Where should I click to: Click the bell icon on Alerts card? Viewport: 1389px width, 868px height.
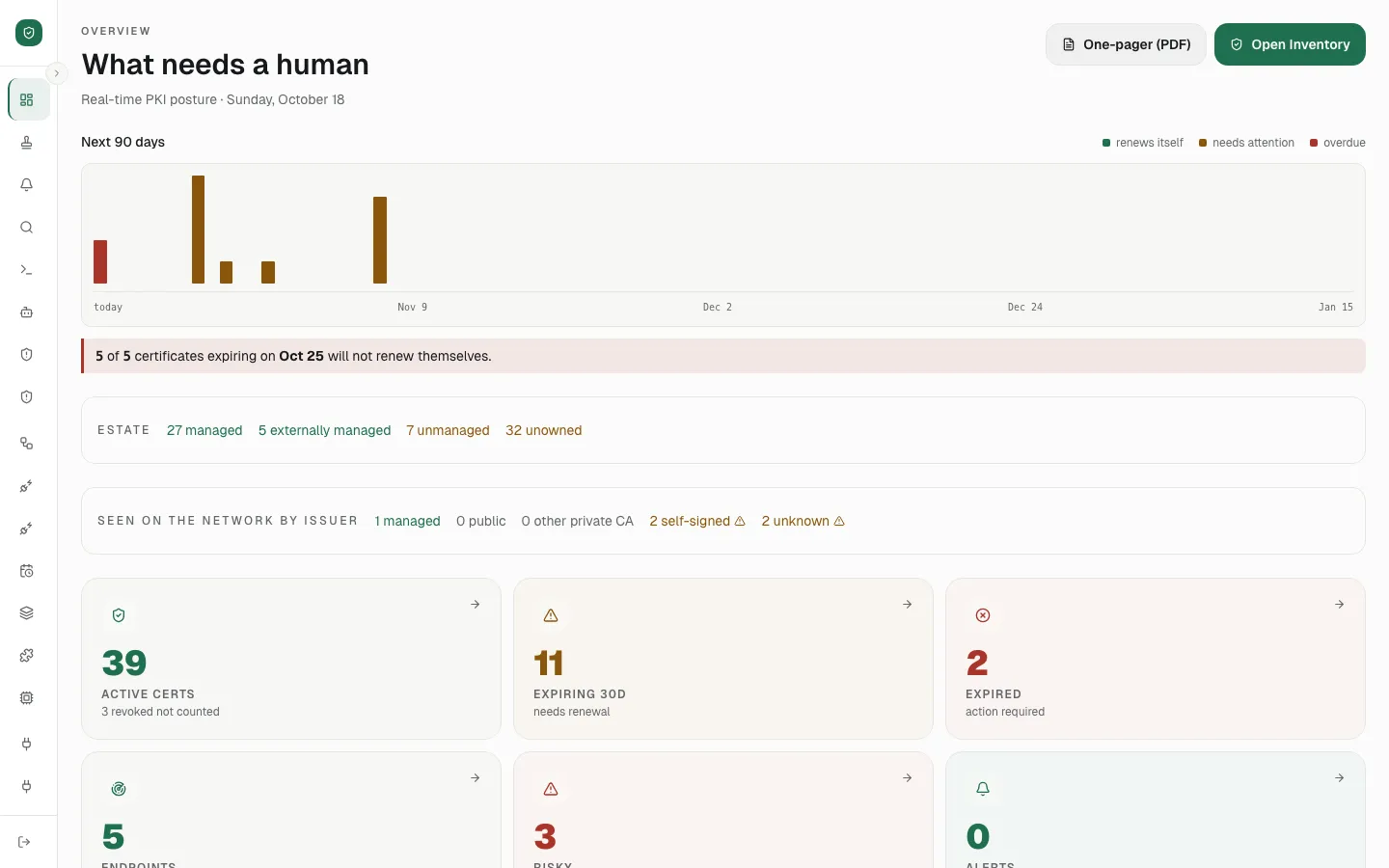coord(983,789)
